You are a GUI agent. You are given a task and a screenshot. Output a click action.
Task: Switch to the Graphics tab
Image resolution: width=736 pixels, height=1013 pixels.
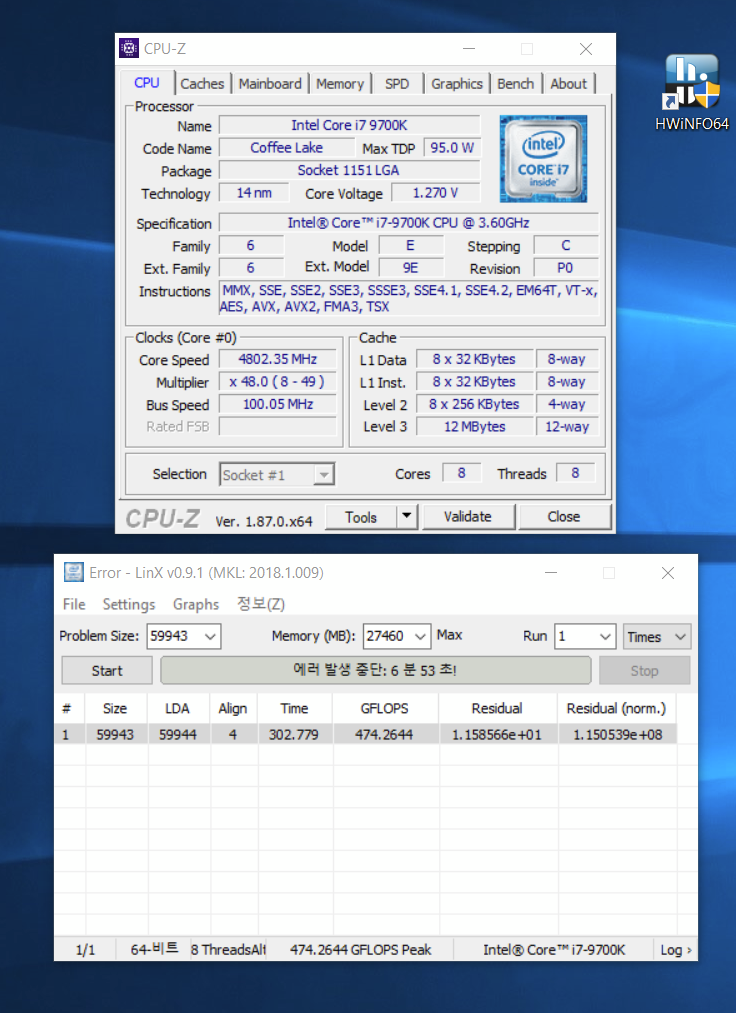457,84
